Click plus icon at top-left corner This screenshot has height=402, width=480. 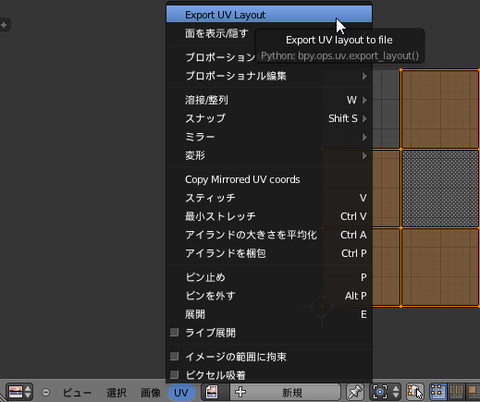[x=4, y=25]
